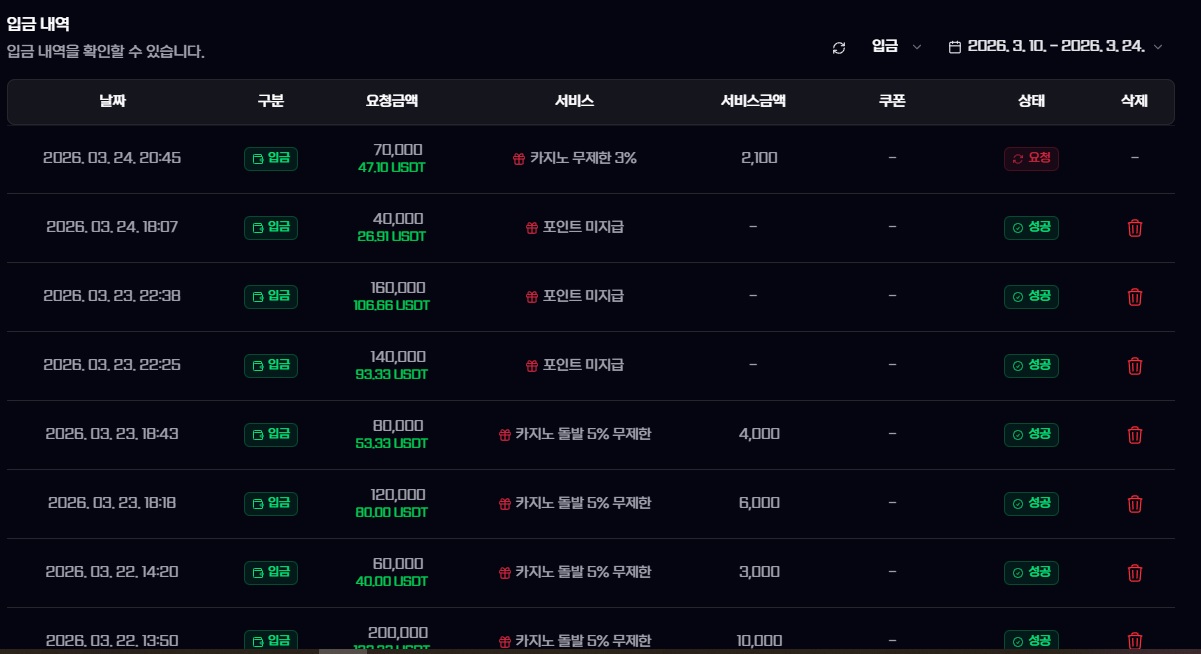The height and width of the screenshot is (654, 1201).
Task: Click the 날짜 column header
Action: click(112, 101)
